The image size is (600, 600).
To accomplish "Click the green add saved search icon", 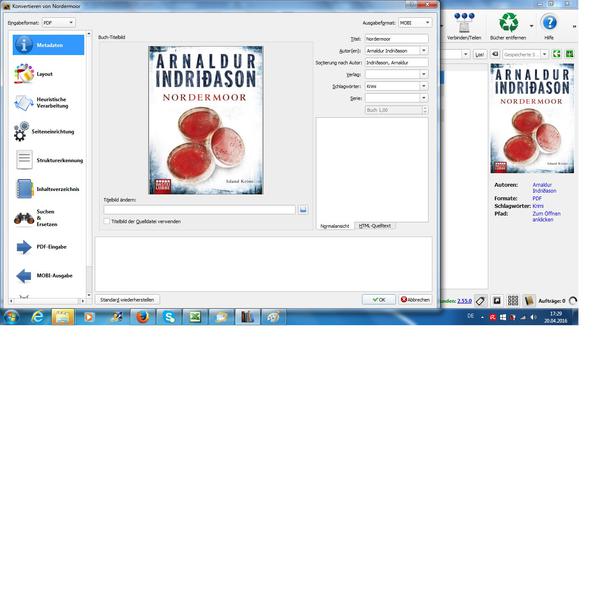I will (569, 54).
